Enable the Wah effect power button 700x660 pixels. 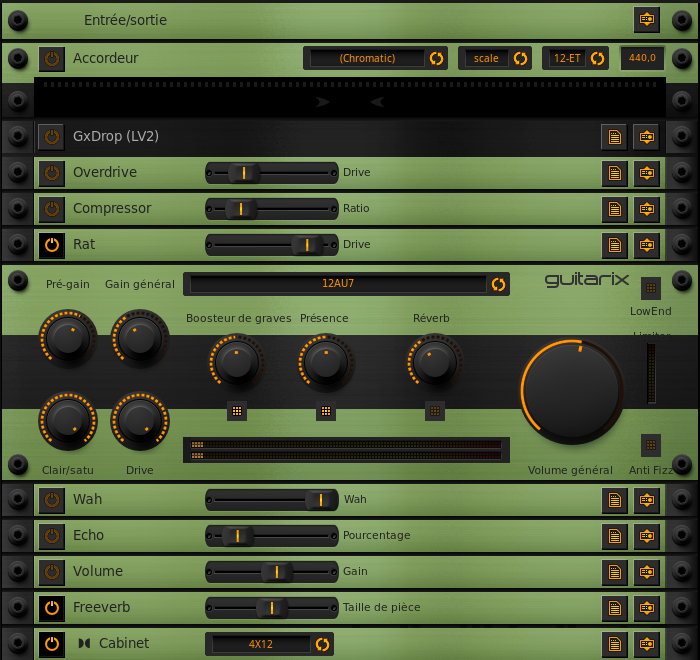[52, 500]
